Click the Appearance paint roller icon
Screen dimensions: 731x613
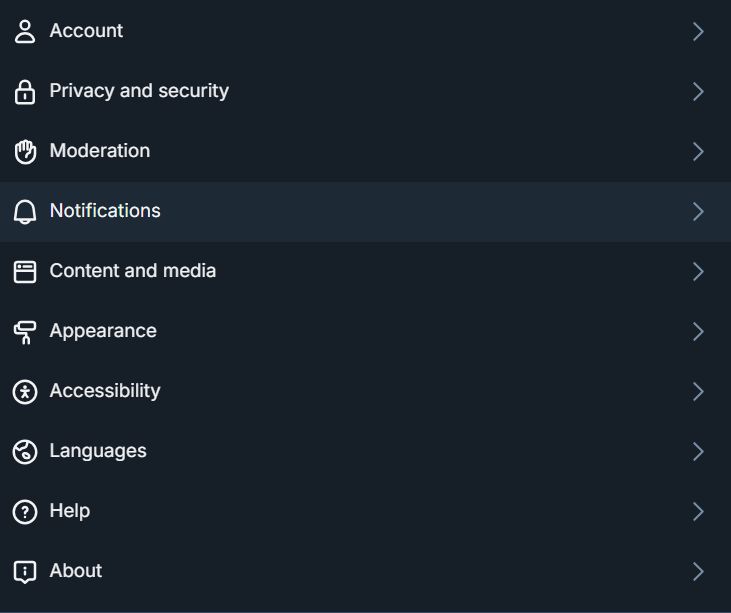pyautogui.click(x=25, y=332)
